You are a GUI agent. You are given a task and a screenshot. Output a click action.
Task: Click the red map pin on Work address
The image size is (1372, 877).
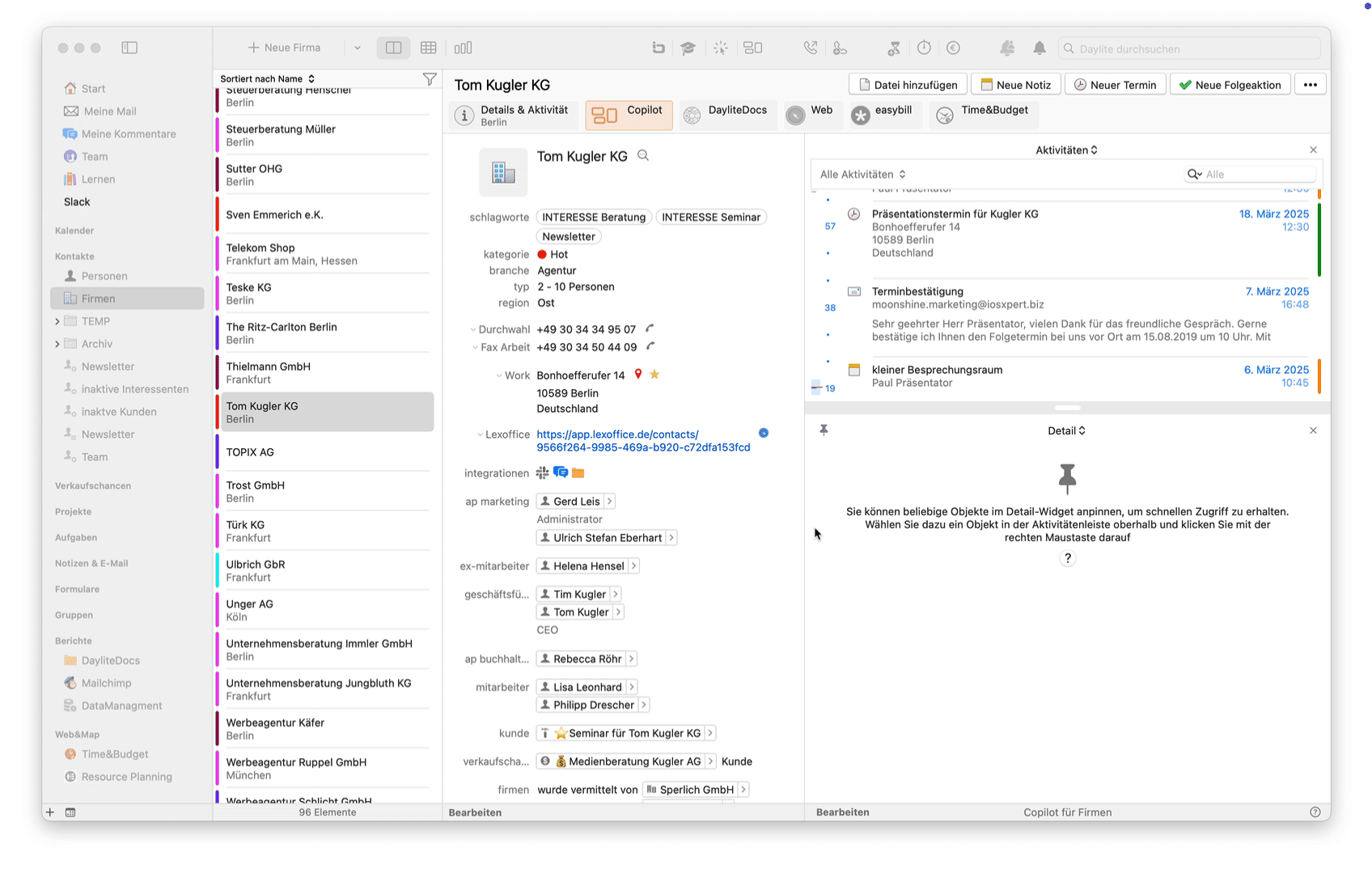[638, 375]
